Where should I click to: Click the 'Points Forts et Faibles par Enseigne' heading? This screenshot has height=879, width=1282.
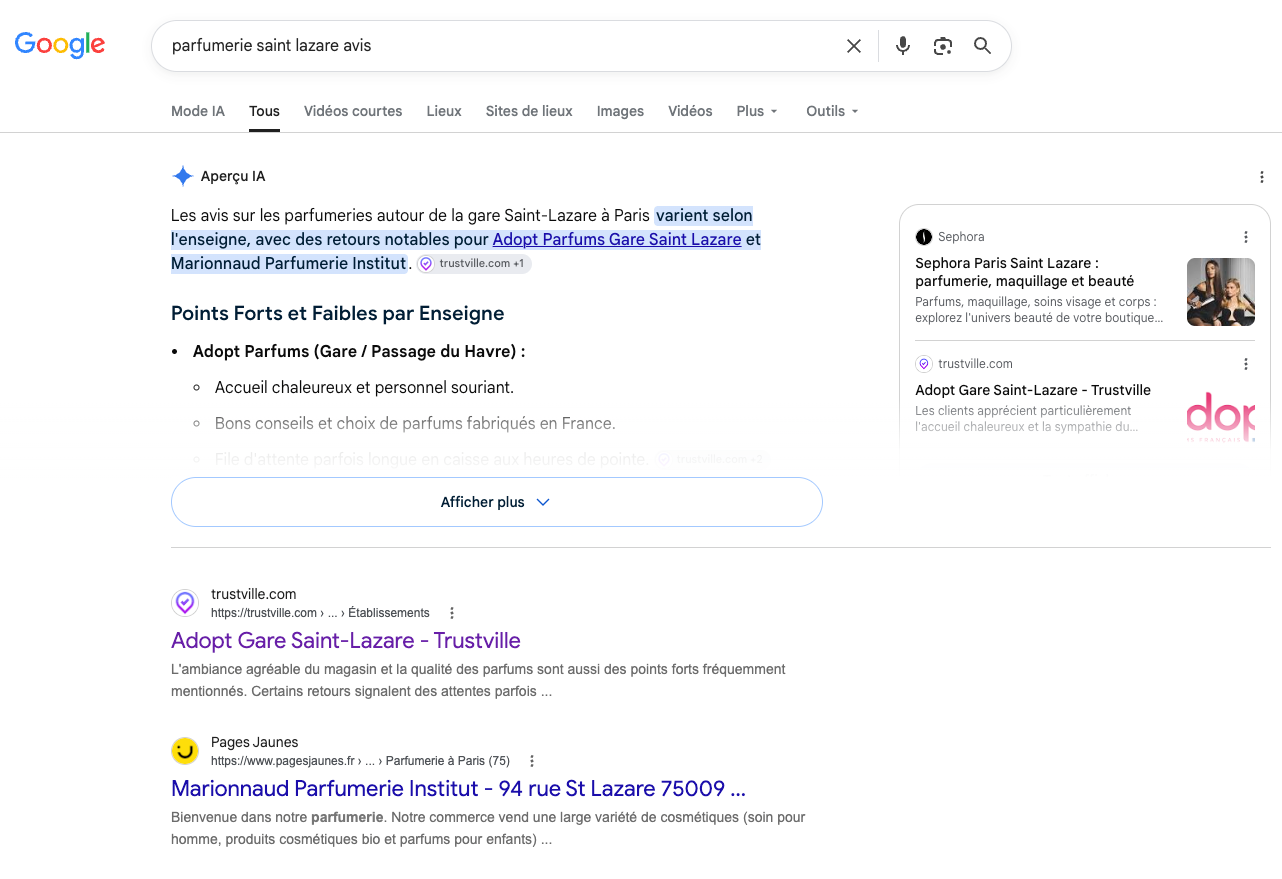pyautogui.click(x=337, y=313)
